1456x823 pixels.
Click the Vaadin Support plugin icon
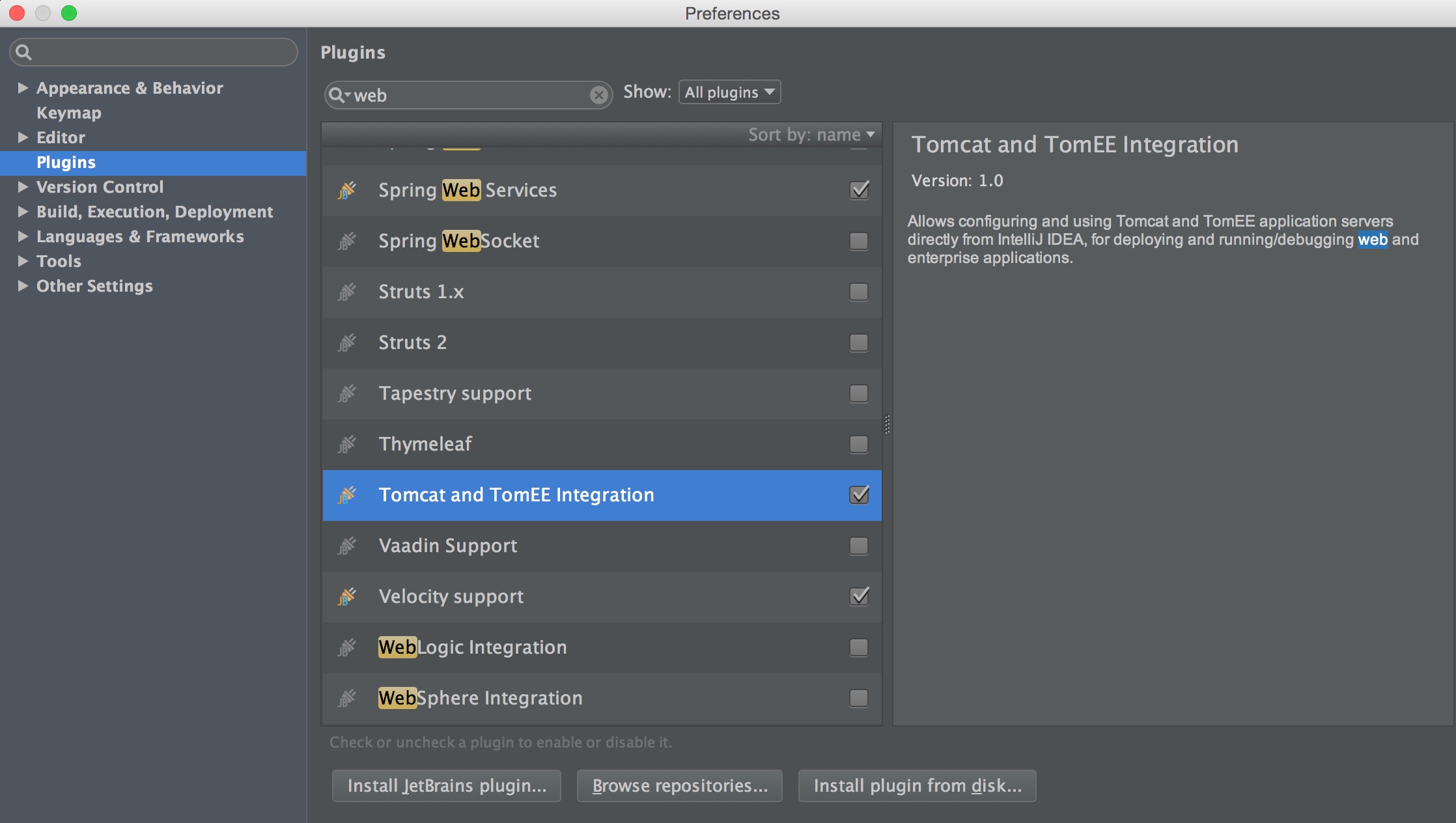pyautogui.click(x=346, y=546)
